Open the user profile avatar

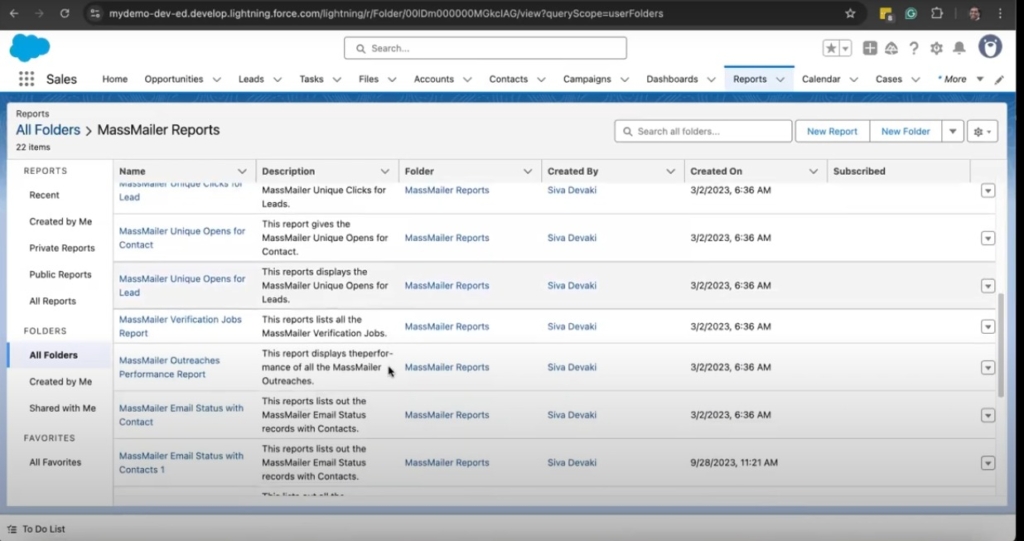990,47
